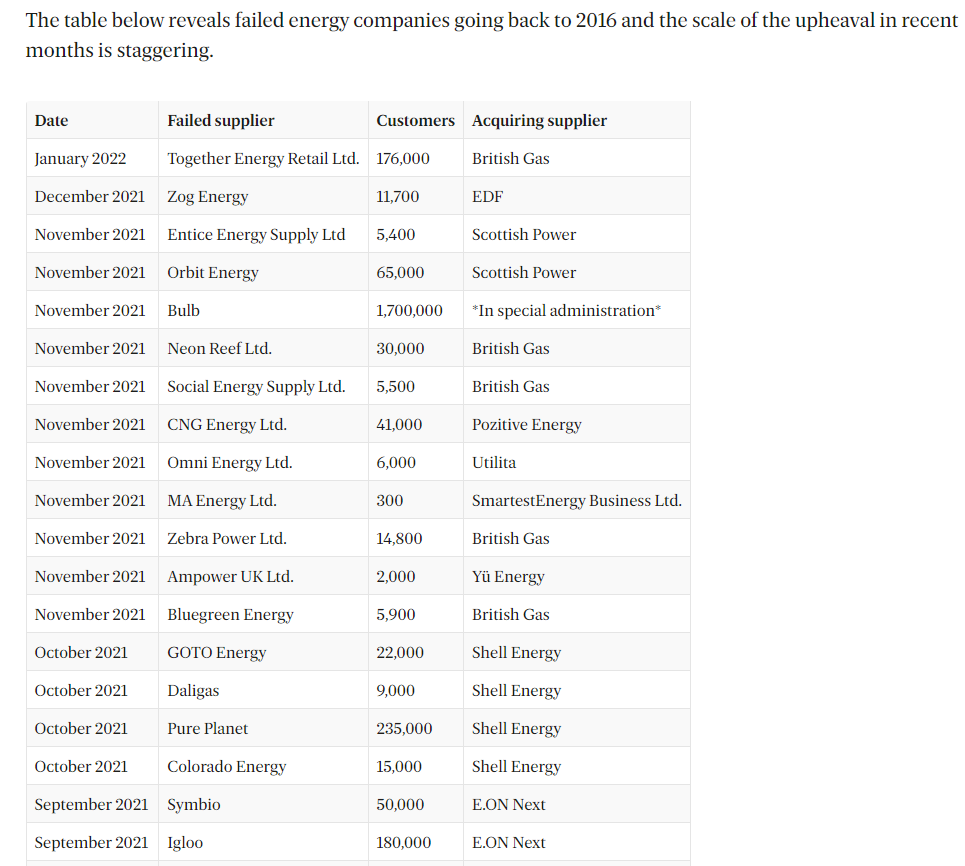This screenshot has height=866, width=965.
Task: Click the '50,000' customers value
Action: (x=400, y=805)
